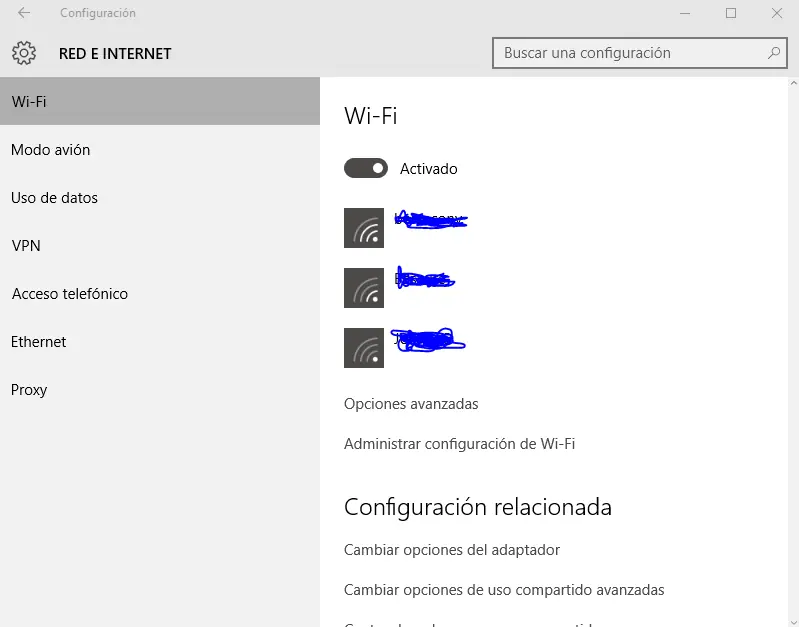Click the back arrow in title bar
The height and width of the screenshot is (627, 799).
pos(24,13)
